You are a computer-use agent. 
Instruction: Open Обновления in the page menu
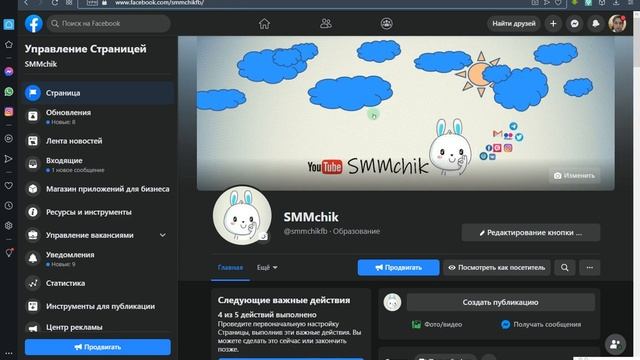coord(99,116)
